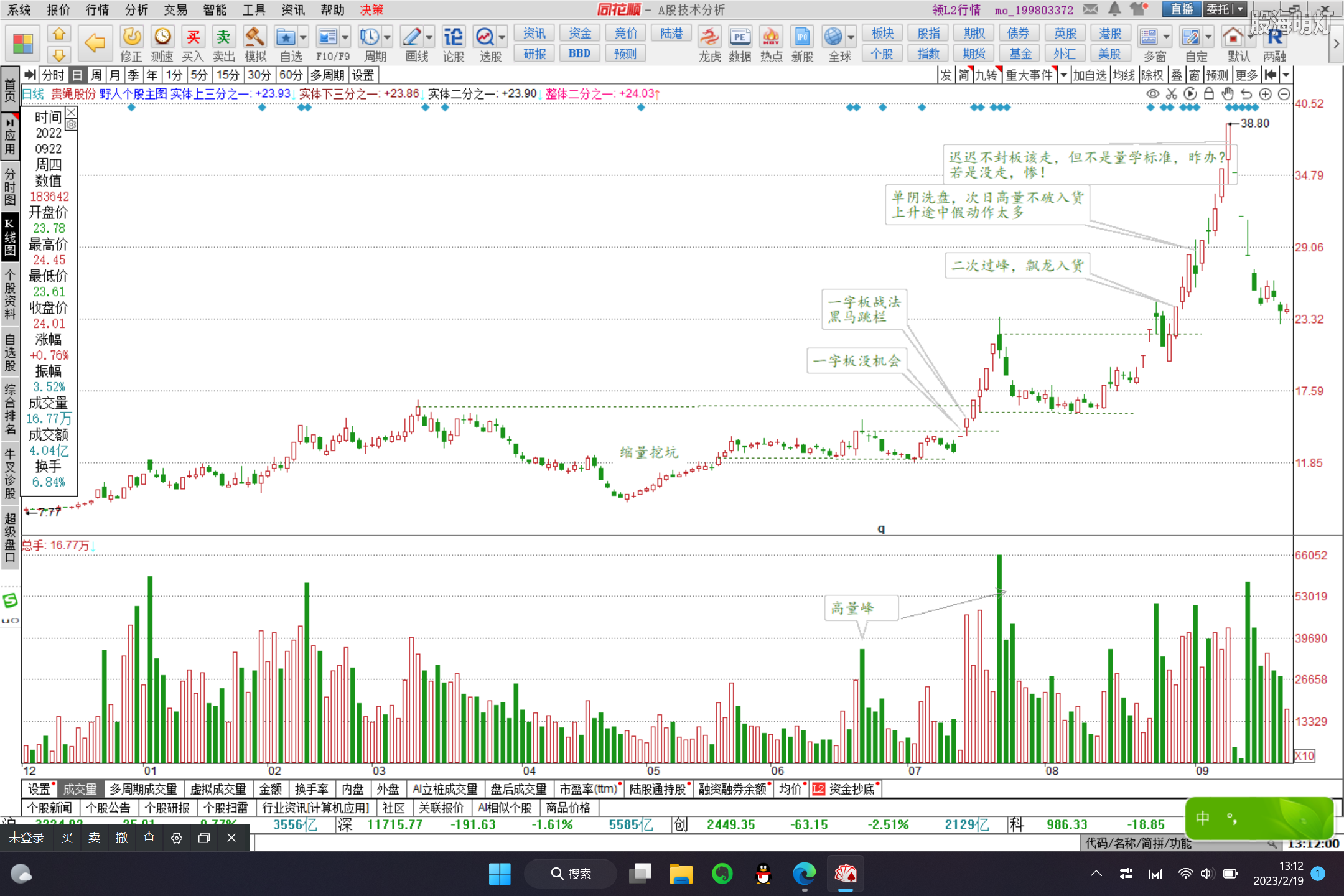Viewport: 1344px width, 896px height.
Task: Click the scissors icon above chart
Action: 1172,94
